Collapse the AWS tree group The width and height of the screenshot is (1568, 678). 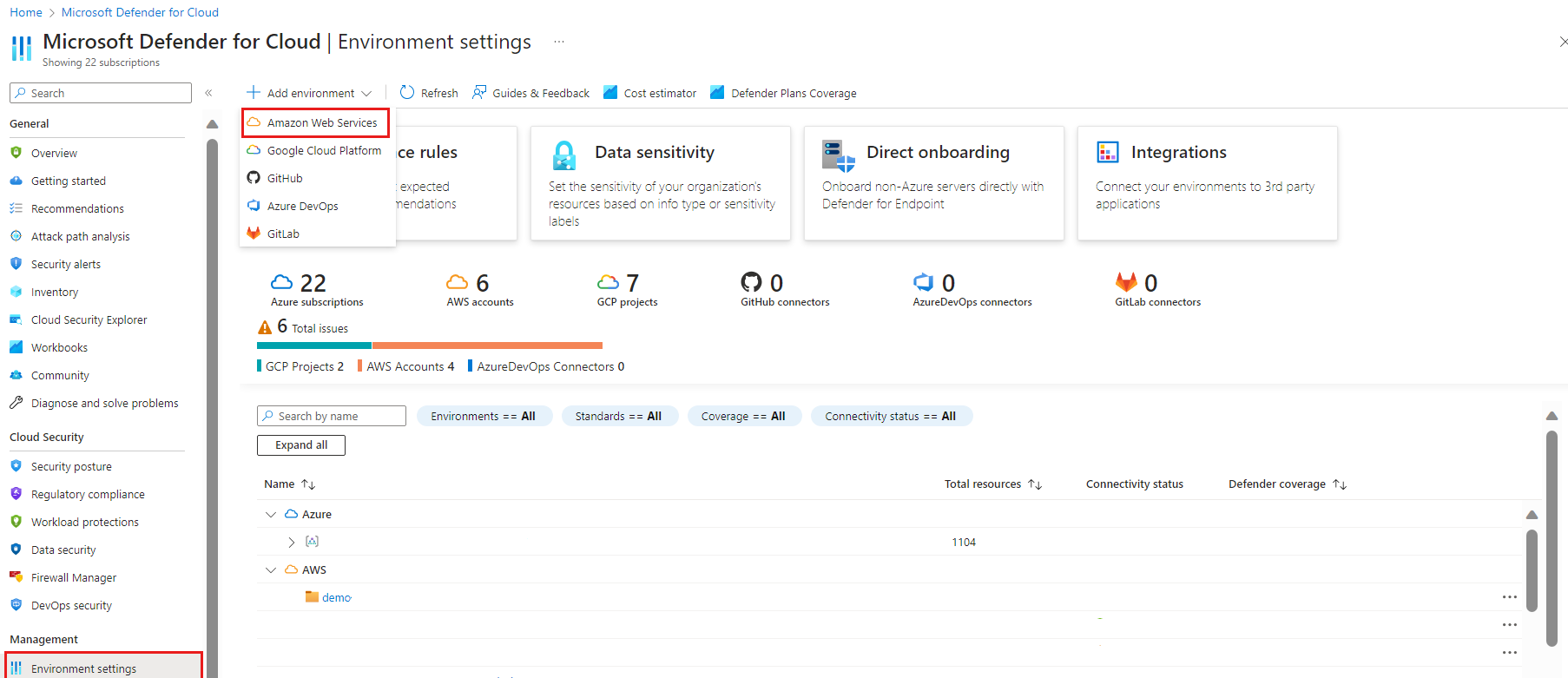click(x=271, y=570)
